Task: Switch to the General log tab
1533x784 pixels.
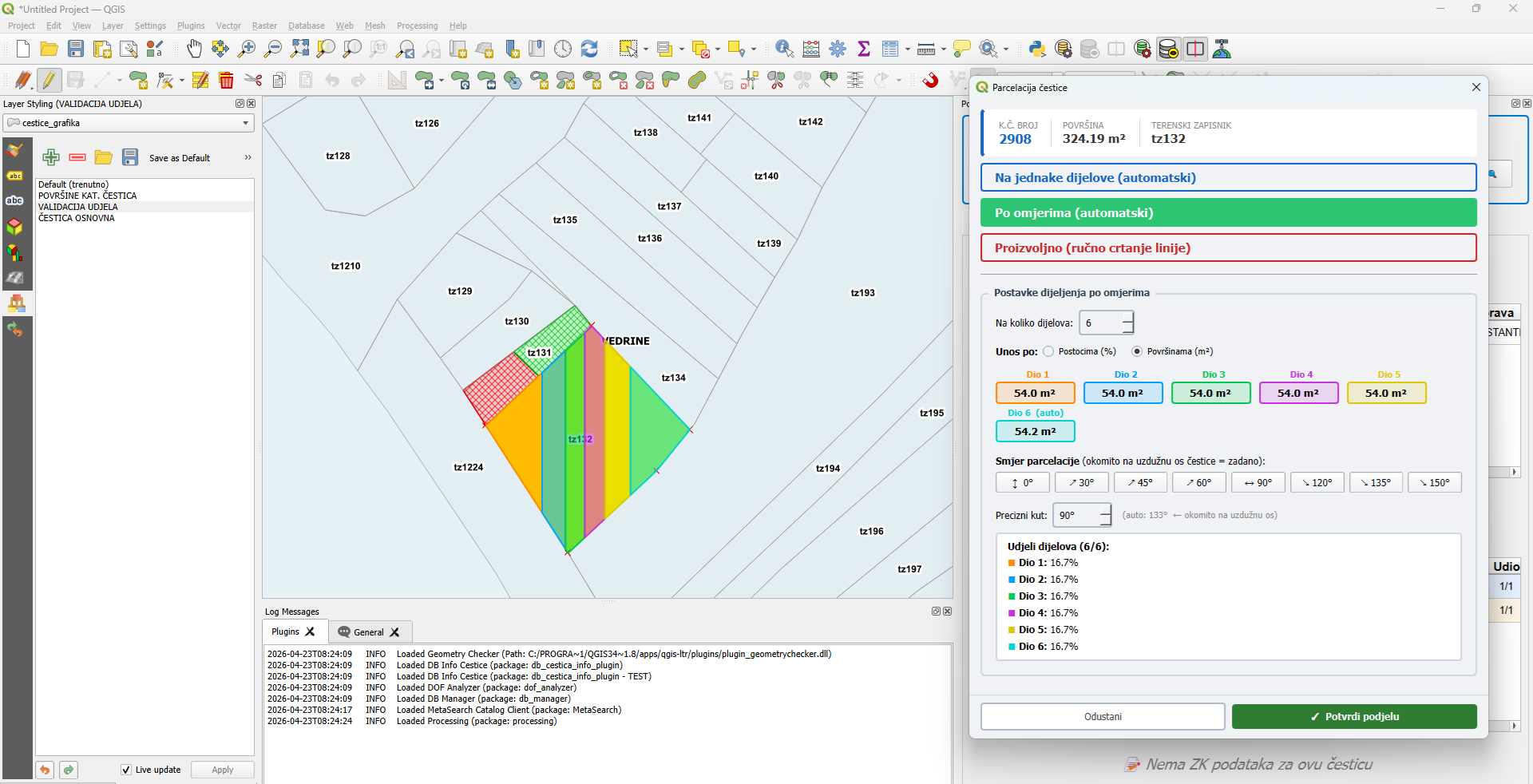Action: (369, 632)
